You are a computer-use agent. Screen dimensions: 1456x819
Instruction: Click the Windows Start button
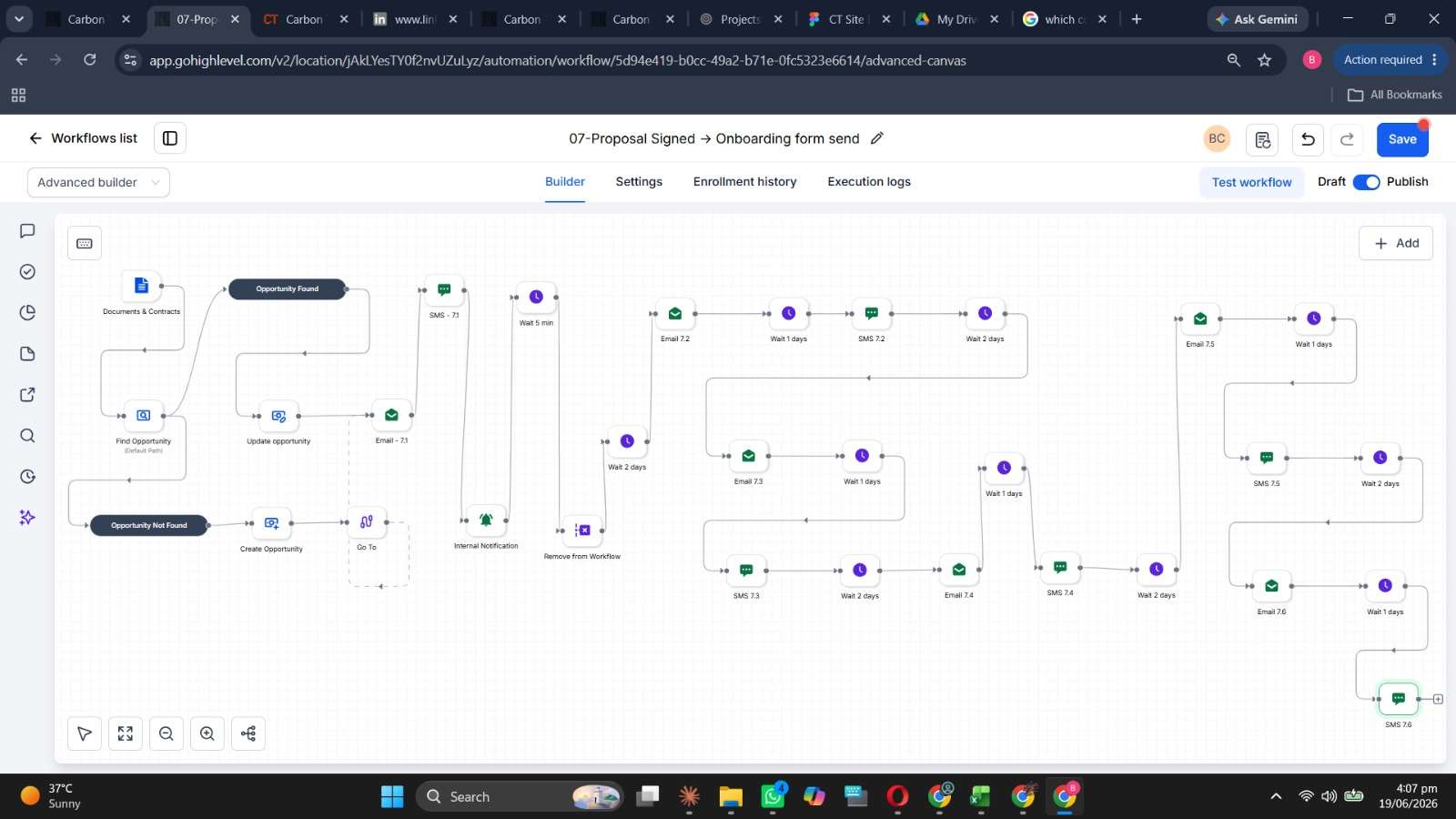point(392,796)
